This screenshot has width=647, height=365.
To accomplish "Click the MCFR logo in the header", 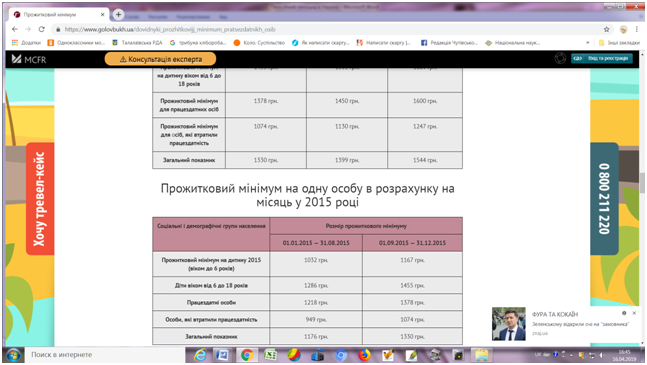I will [29, 59].
